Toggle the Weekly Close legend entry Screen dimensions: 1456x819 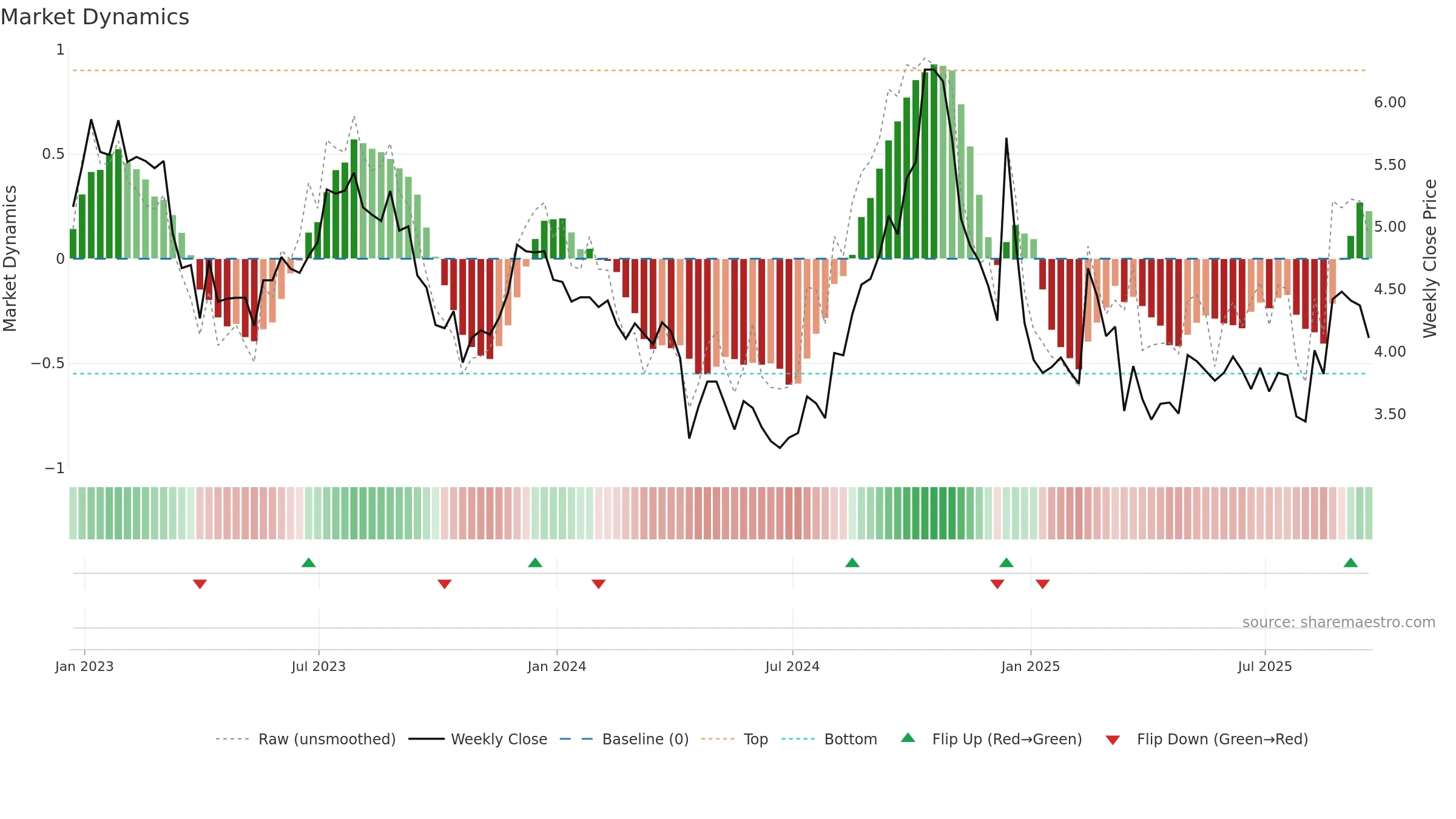478,739
